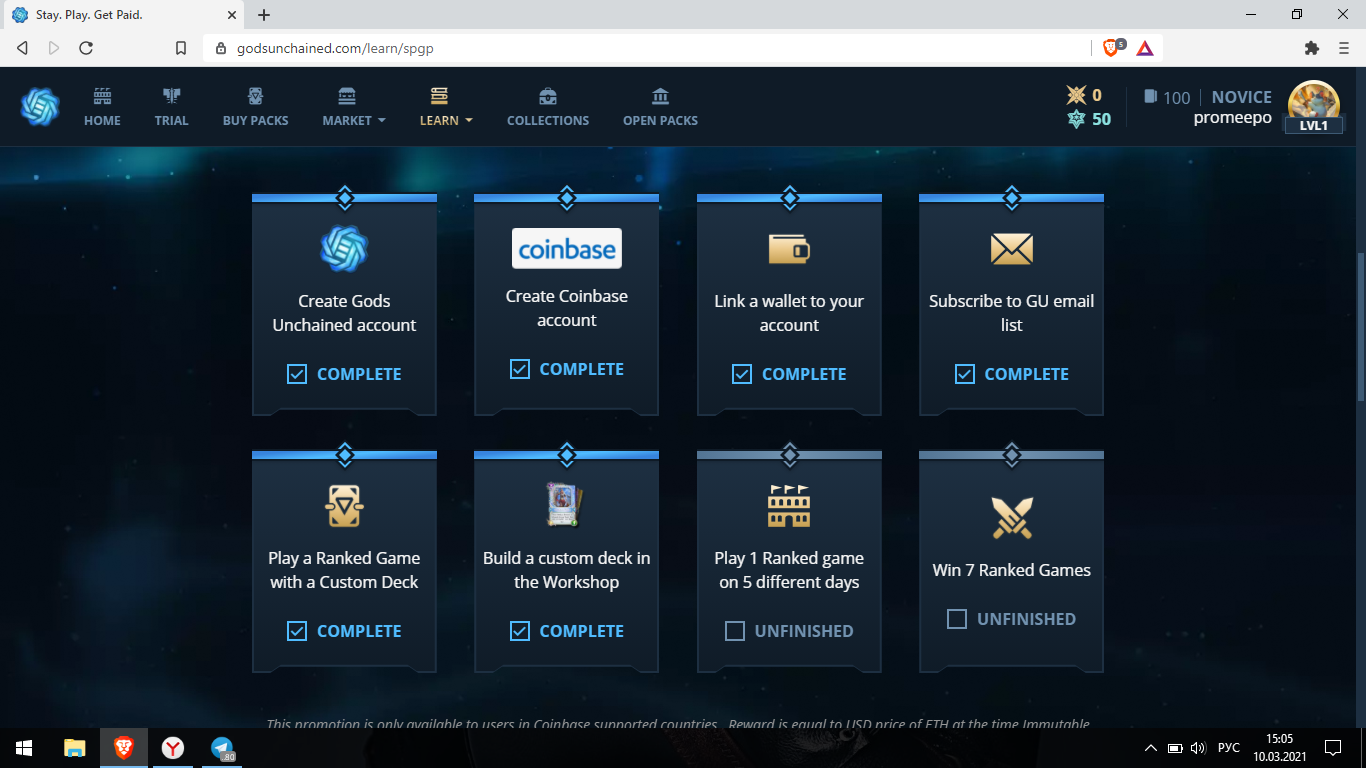Viewport: 1366px width, 768px height.
Task: Toggle Create Coinbase account checkbox
Action: click(520, 369)
